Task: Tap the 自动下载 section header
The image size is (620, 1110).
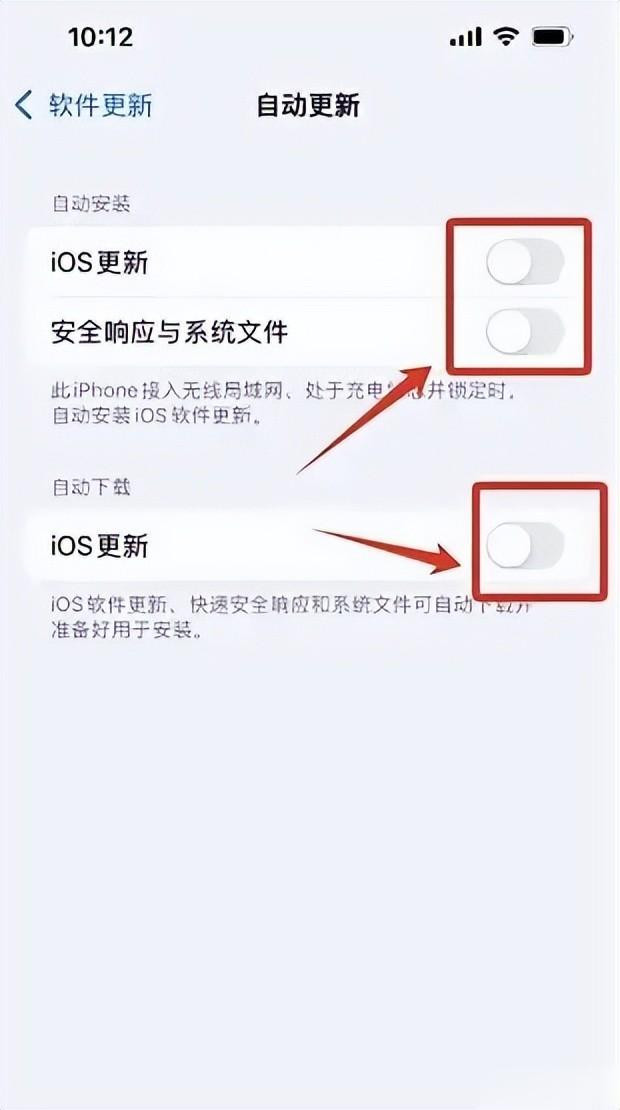Action: click(x=91, y=487)
